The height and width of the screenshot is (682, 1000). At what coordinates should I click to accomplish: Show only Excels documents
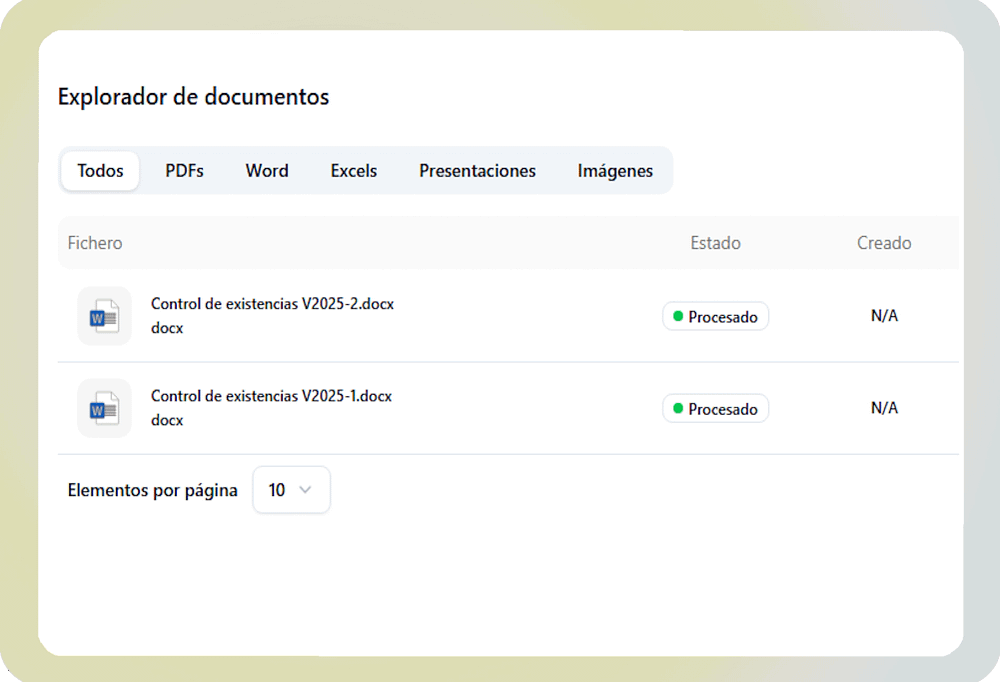tap(354, 171)
